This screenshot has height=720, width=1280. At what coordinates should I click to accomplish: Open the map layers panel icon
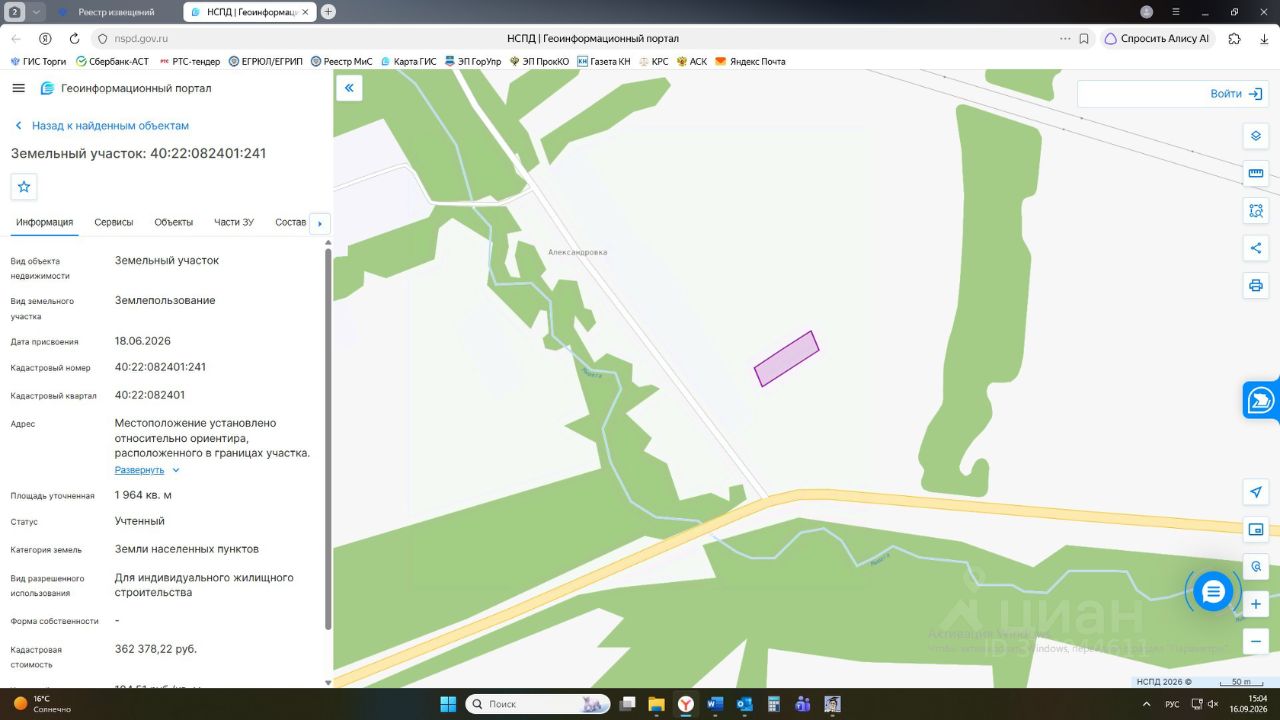1256,136
